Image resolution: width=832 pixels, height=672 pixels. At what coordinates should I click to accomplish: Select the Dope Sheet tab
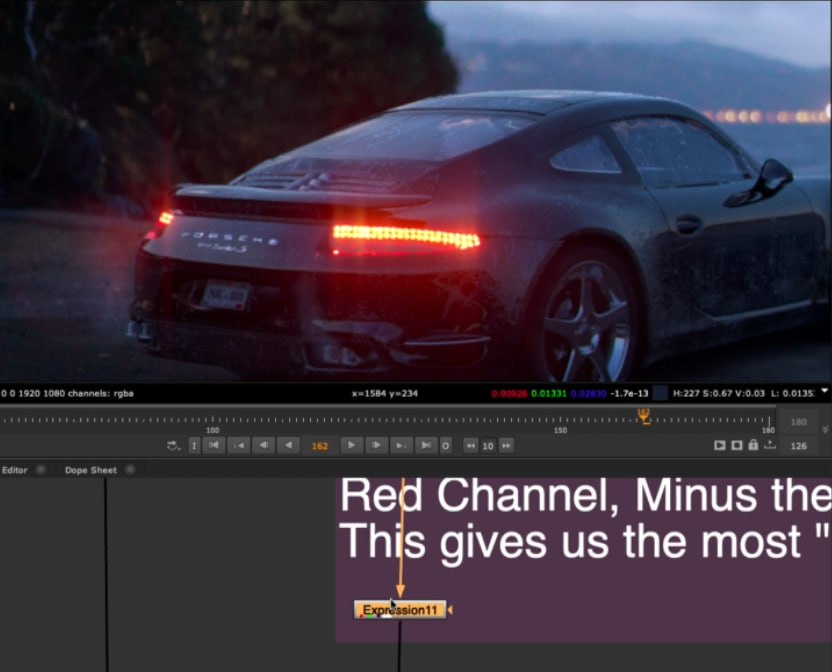tap(91, 470)
